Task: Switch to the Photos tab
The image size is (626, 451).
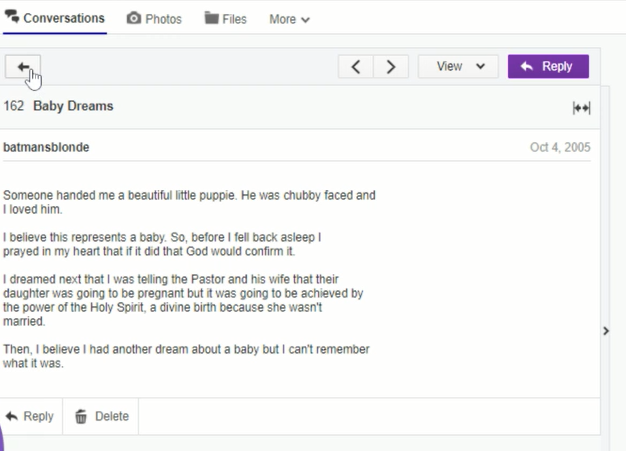Action: [154, 19]
